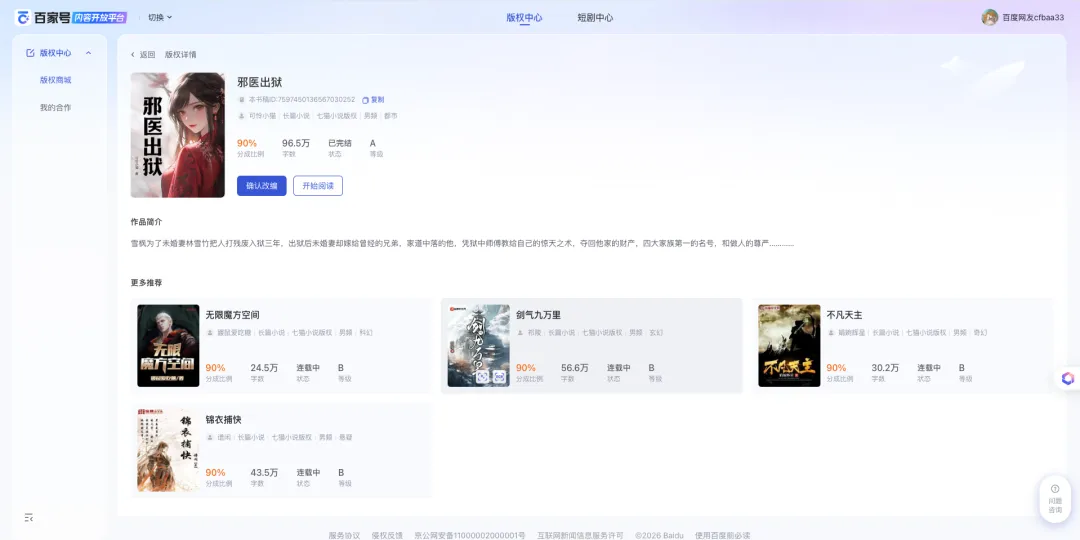Click the 开始阅读 button
This screenshot has width=1080, height=540.
point(318,186)
